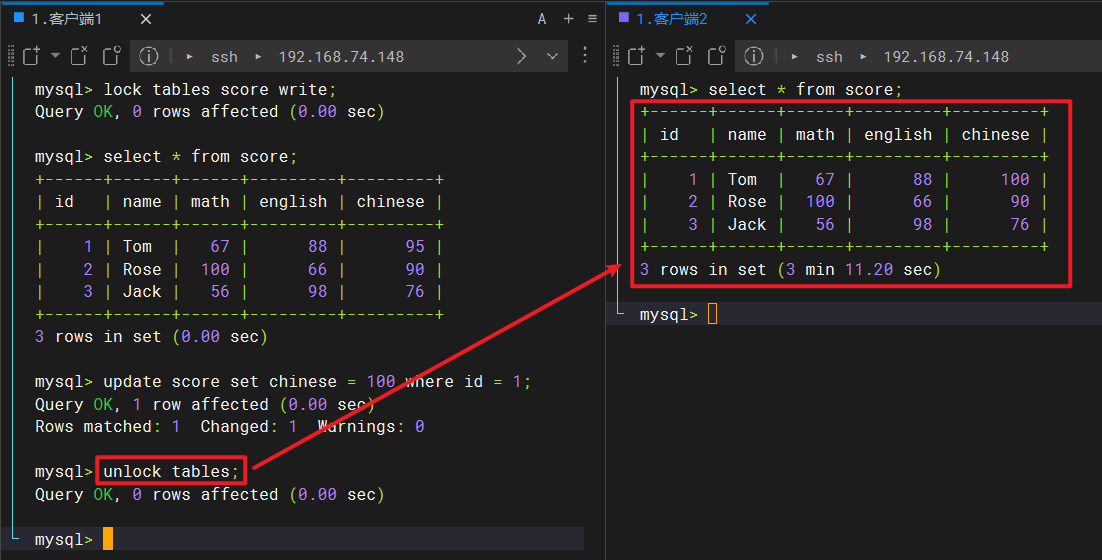1102x560 pixels.
Task: Click 'Jack' name cell in 客户端2 table
Action: coord(747,225)
